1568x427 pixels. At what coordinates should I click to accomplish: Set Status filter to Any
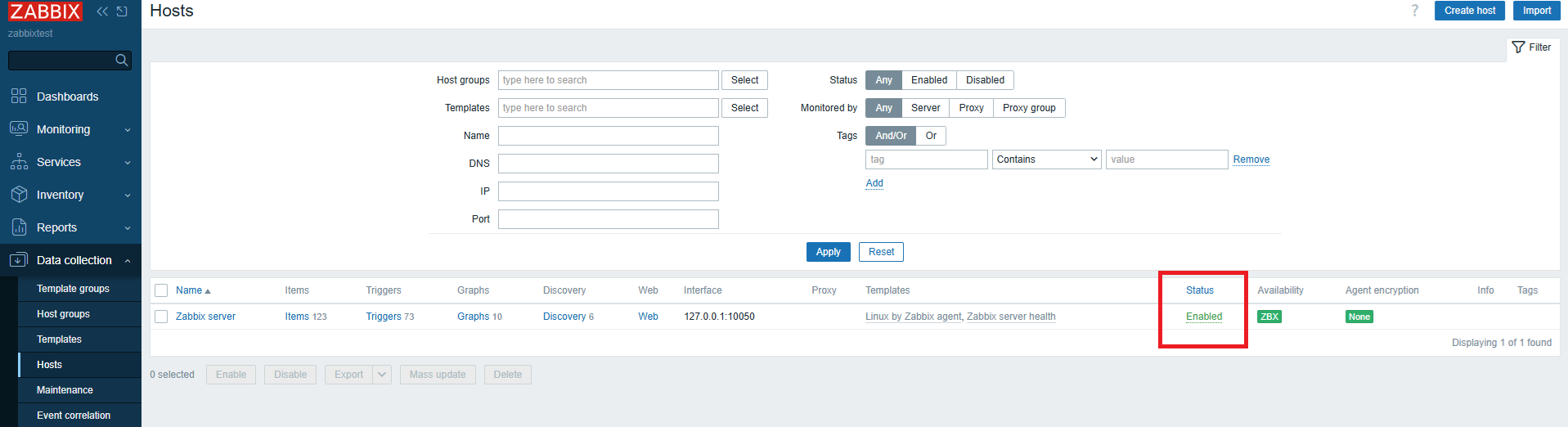pyautogui.click(x=883, y=80)
